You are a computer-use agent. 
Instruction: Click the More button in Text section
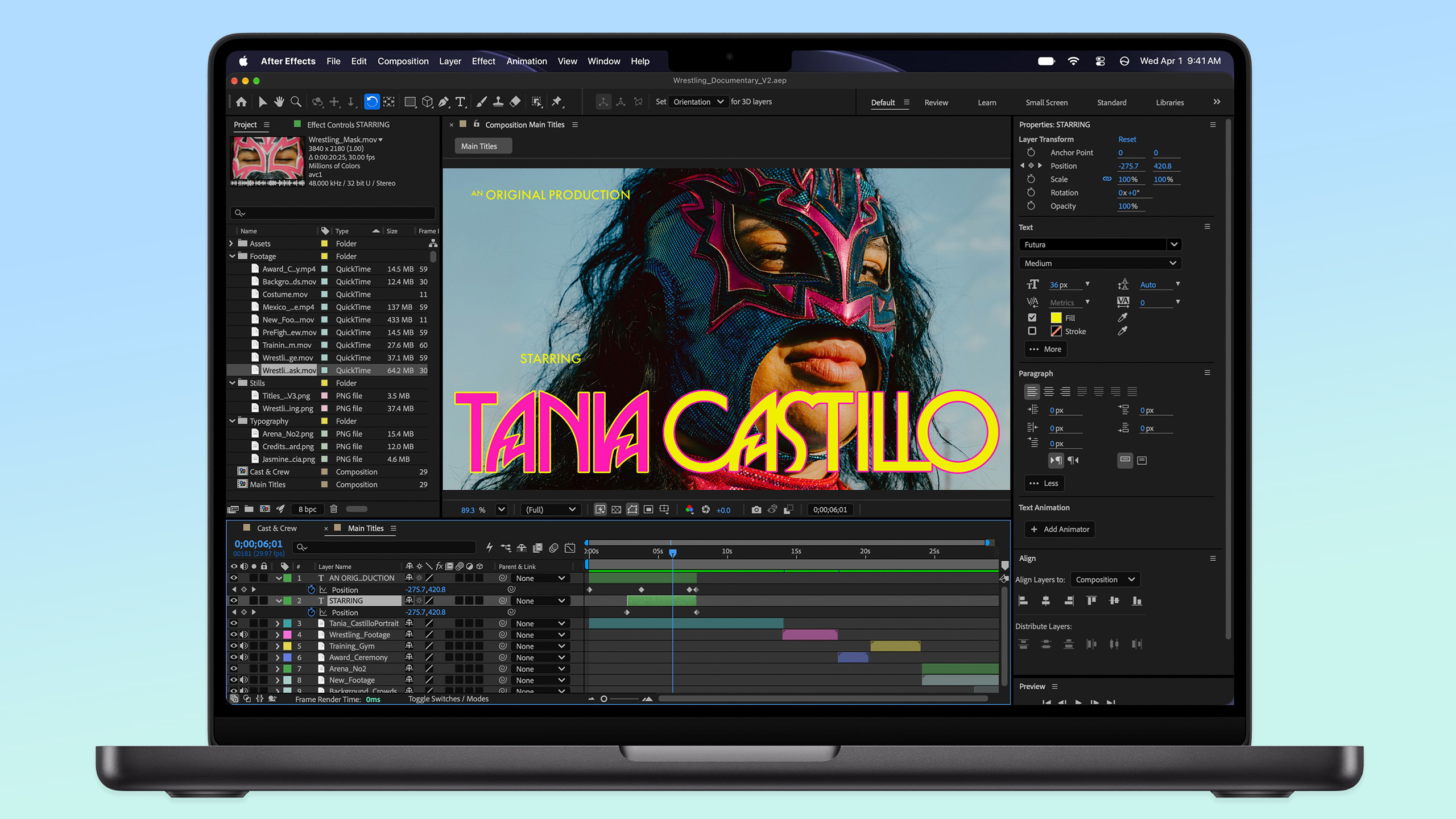coord(1045,349)
